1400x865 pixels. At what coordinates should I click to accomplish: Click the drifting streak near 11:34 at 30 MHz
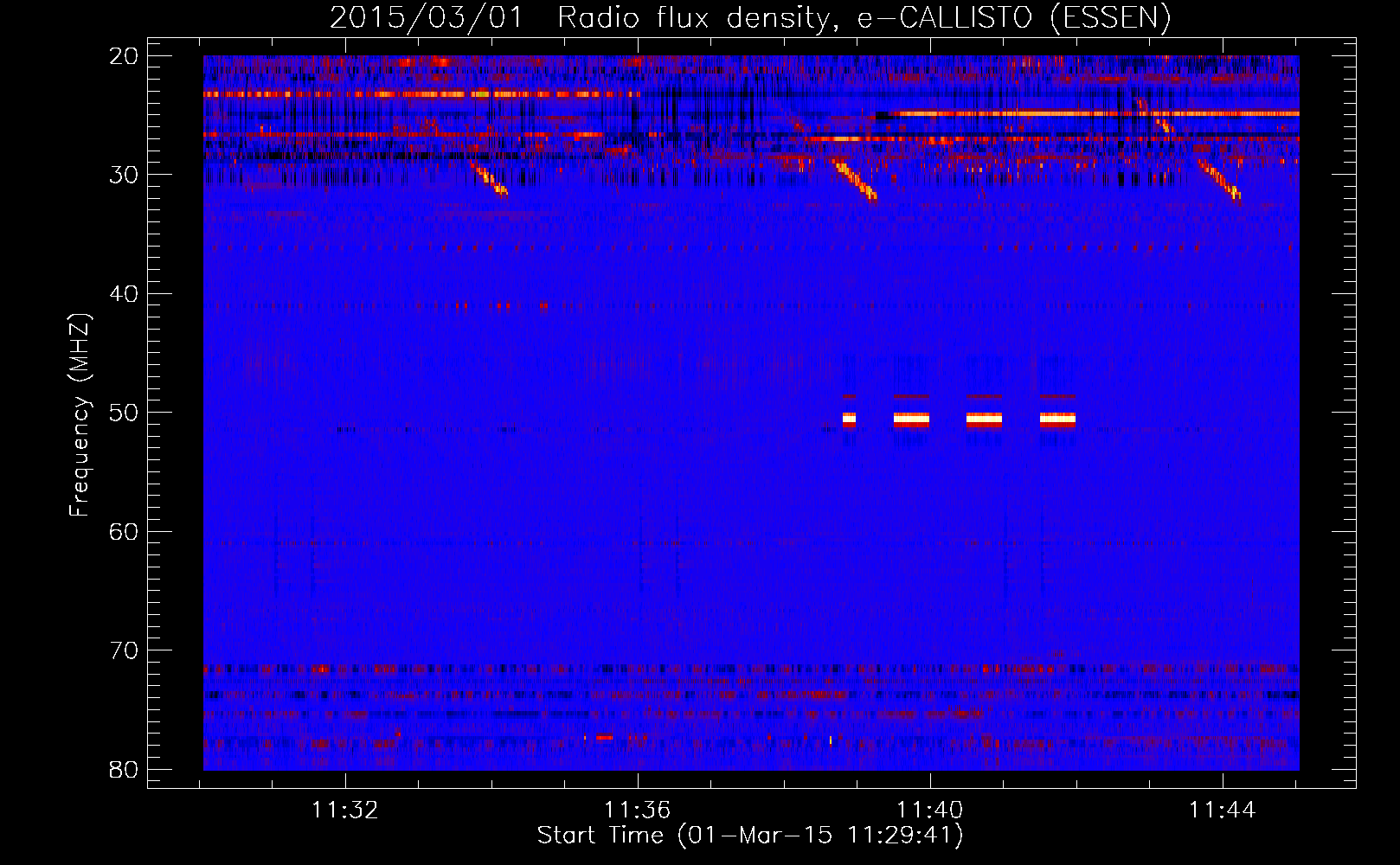pos(489,178)
